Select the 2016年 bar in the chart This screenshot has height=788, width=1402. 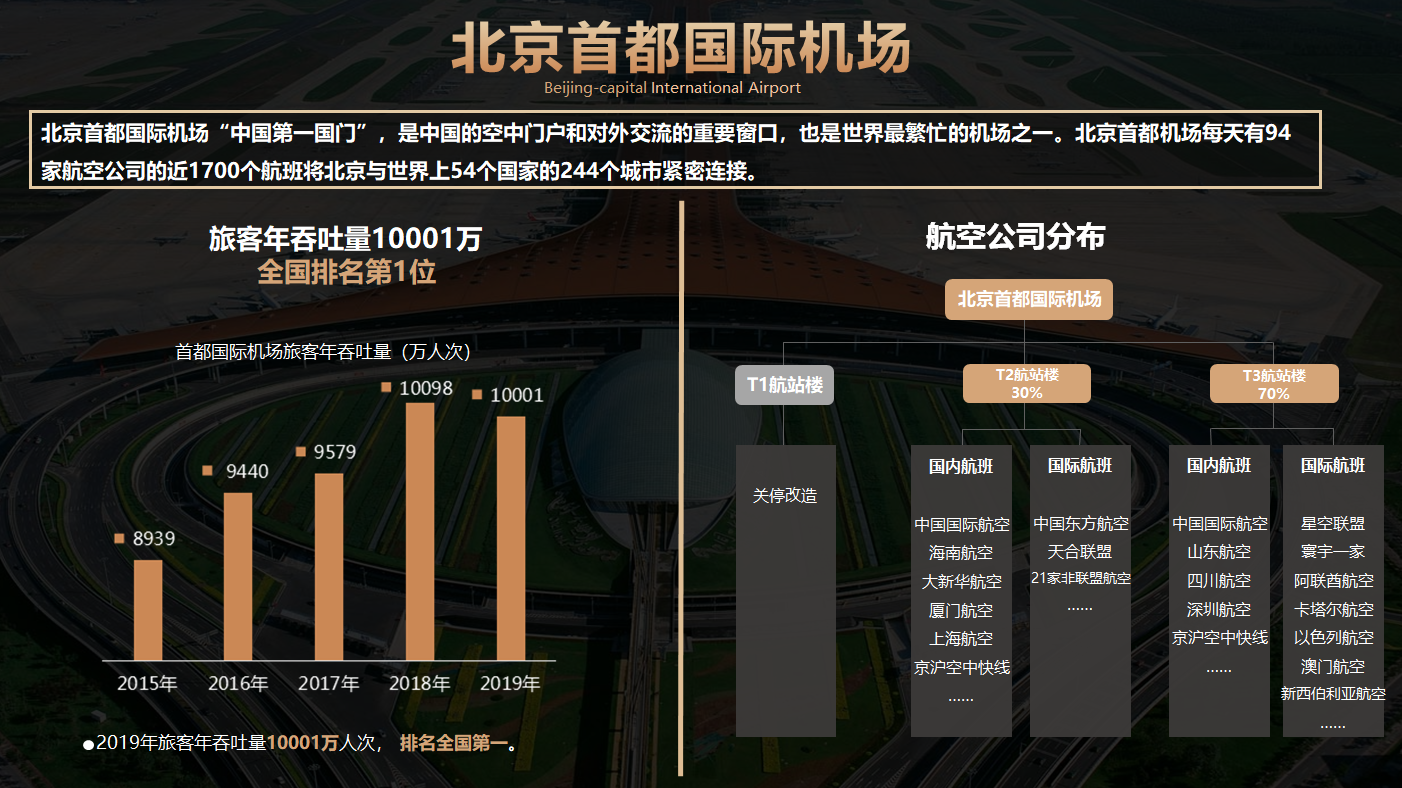click(238, 576)
